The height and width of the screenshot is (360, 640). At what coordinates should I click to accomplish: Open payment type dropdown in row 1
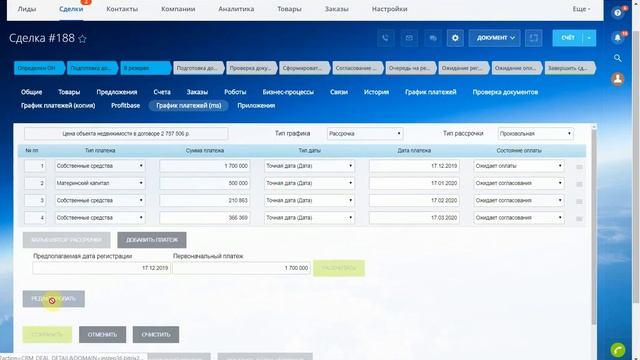100,166
